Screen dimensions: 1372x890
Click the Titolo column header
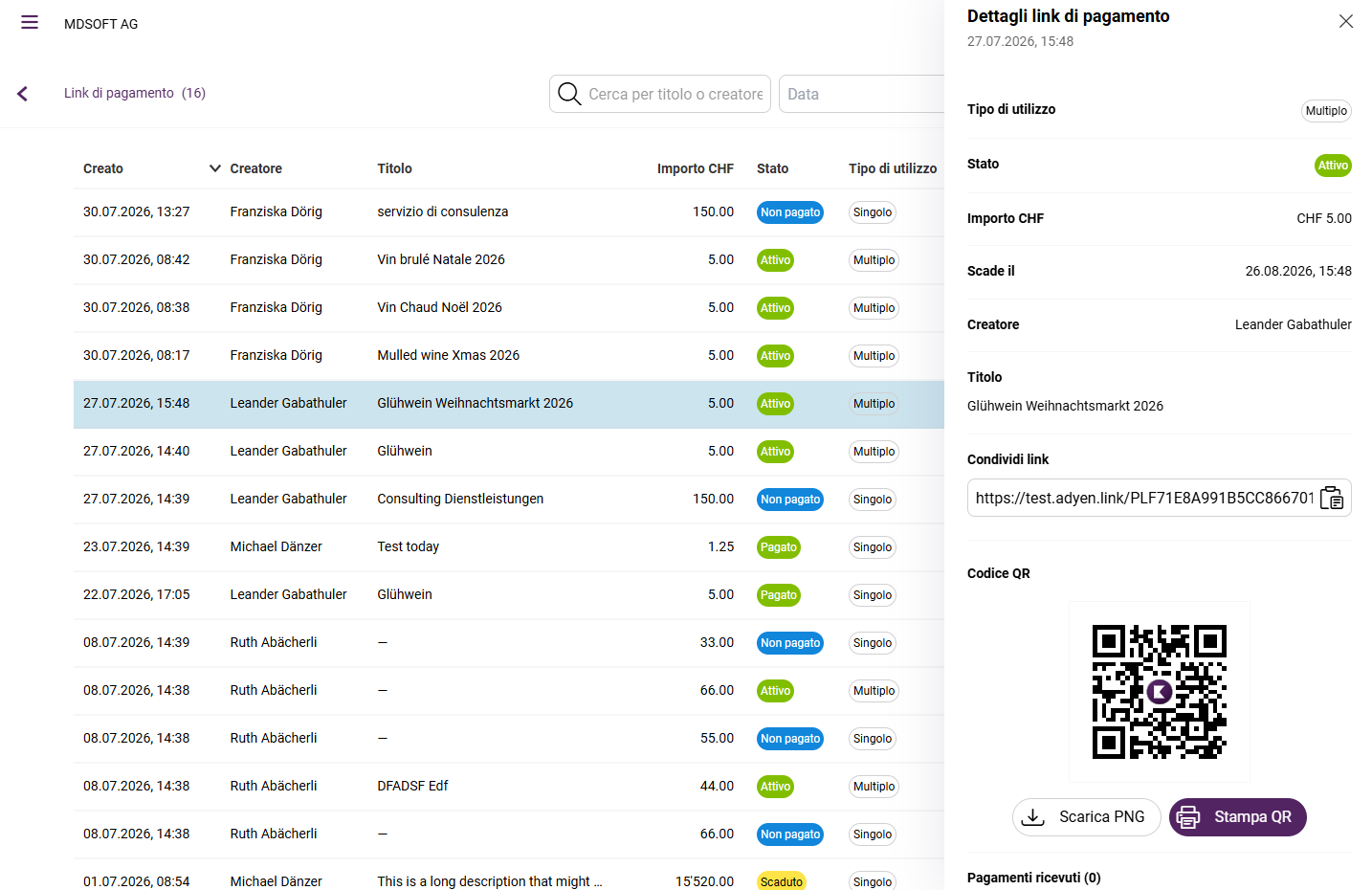pyautogui.click(x=394, y=168)
